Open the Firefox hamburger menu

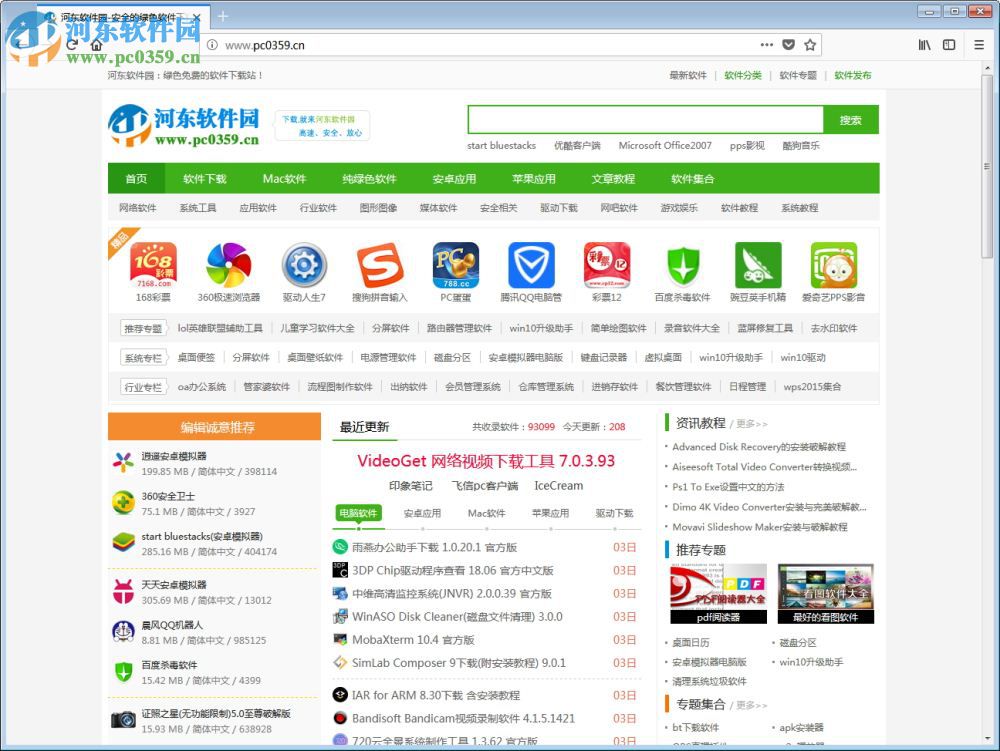(x=977, y=45)
